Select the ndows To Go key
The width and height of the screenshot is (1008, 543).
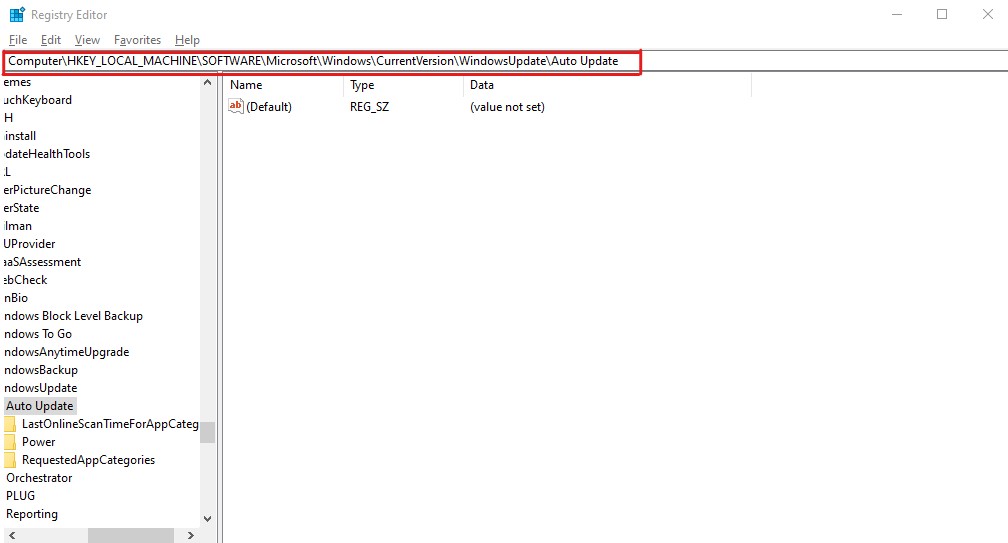[x=38, y=334]
